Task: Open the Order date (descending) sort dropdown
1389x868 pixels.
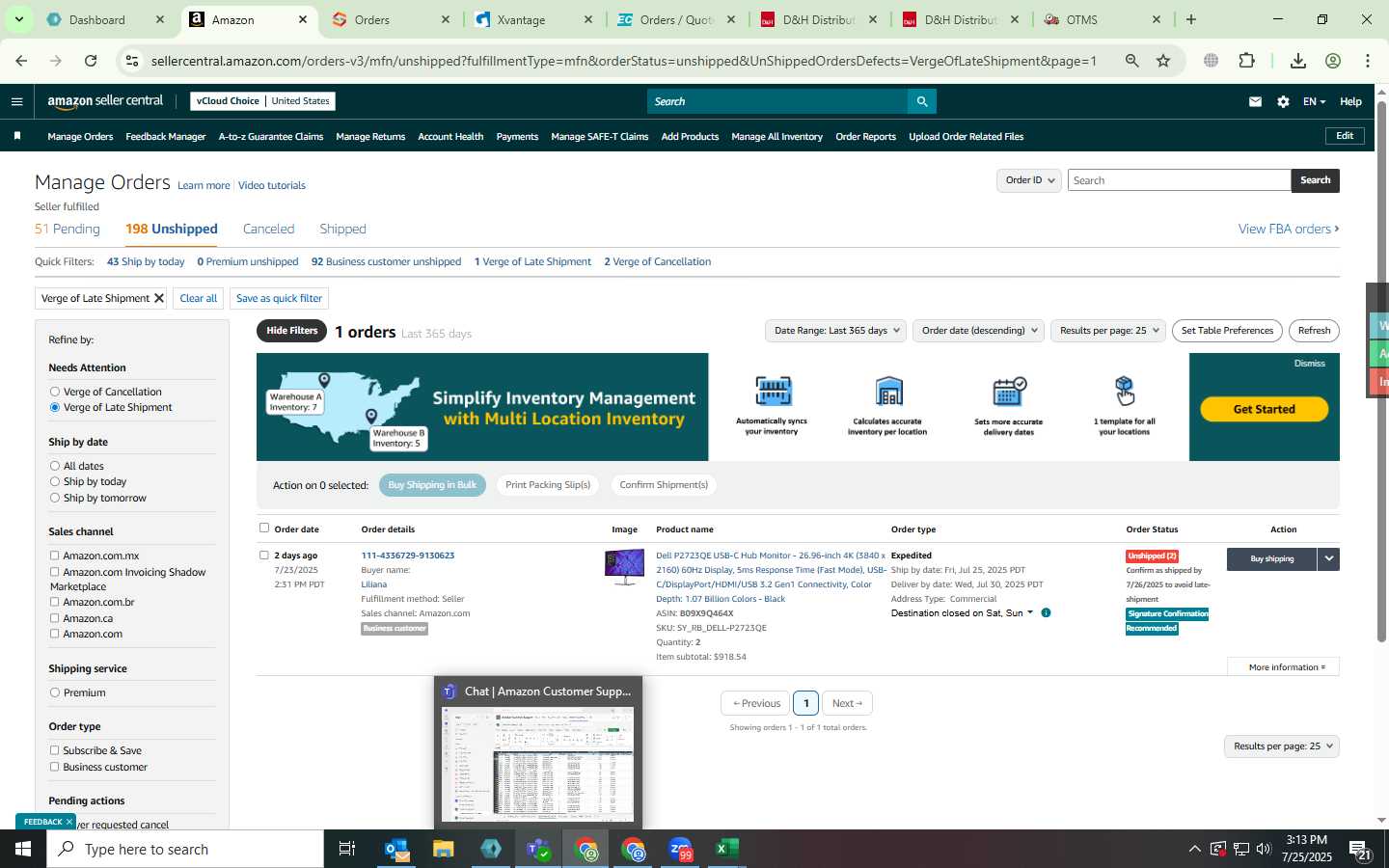Action: [979, 331]
